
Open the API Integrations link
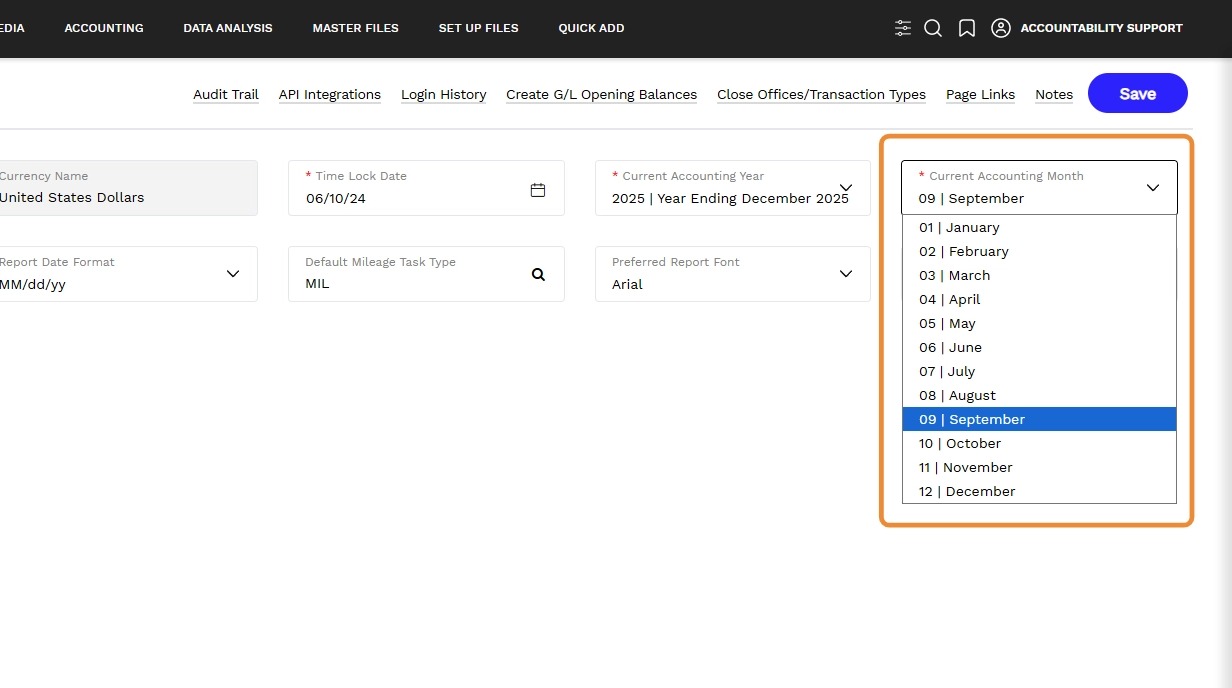[330, 94]
